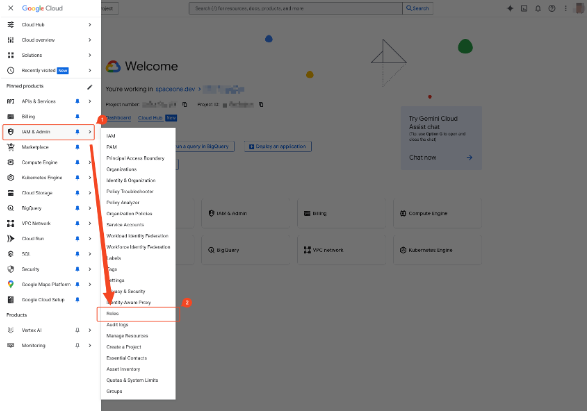Image resolution: width=588 pixels, height=412 pixels.
Task: Activate Cloud Shell terminal icon
Action: (x=524, y=8)
